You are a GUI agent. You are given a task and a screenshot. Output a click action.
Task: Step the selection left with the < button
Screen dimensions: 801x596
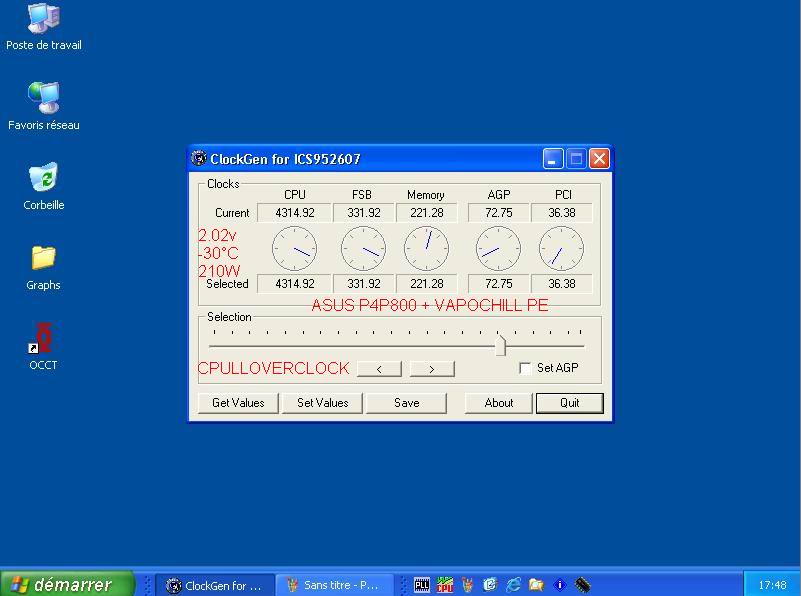tap(380, 369)
